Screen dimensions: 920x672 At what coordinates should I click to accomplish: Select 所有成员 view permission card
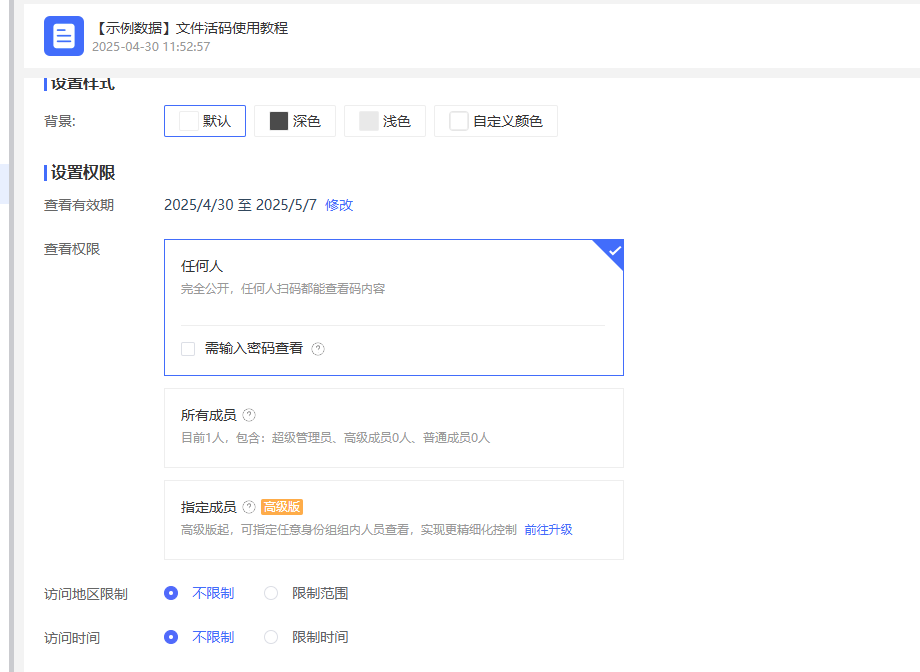pos(393,428)
